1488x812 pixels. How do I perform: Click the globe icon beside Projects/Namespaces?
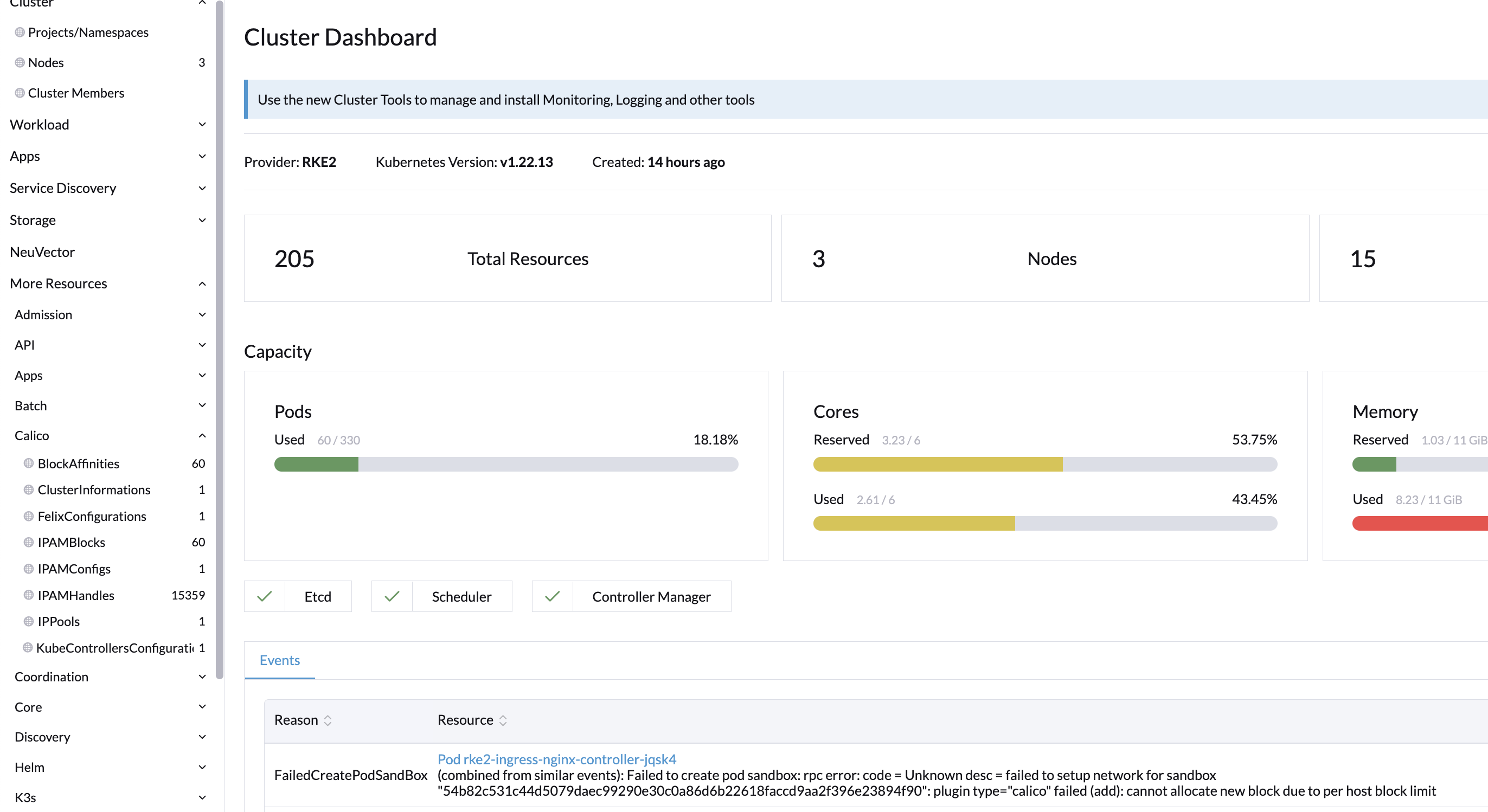(x=20, y=33)
